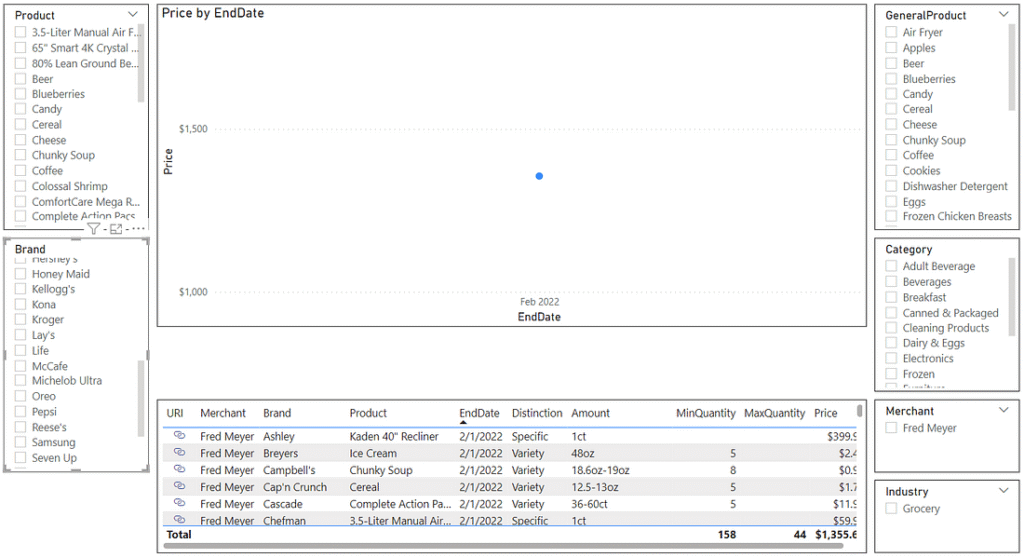Screen dimensions: 1024x557
Task: Click the GeneralProduct slicer vertical scrollbar
Action: (x=1012, y=67)
